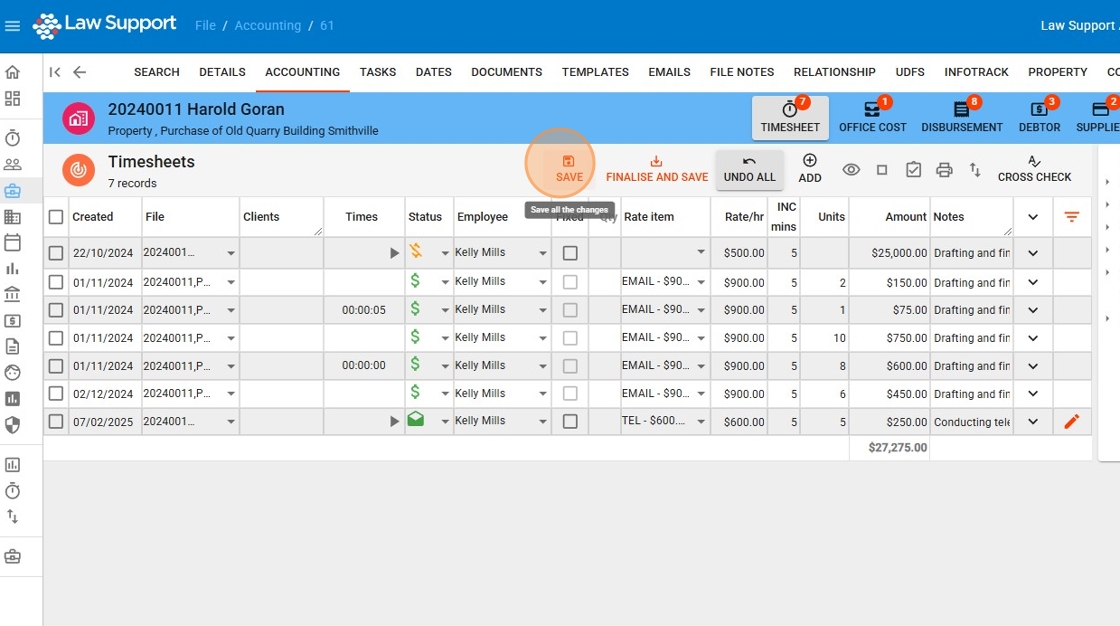This screenshot has width=1120, height=626.
Task: Print the timesheets list
Action: pos(944,170)
